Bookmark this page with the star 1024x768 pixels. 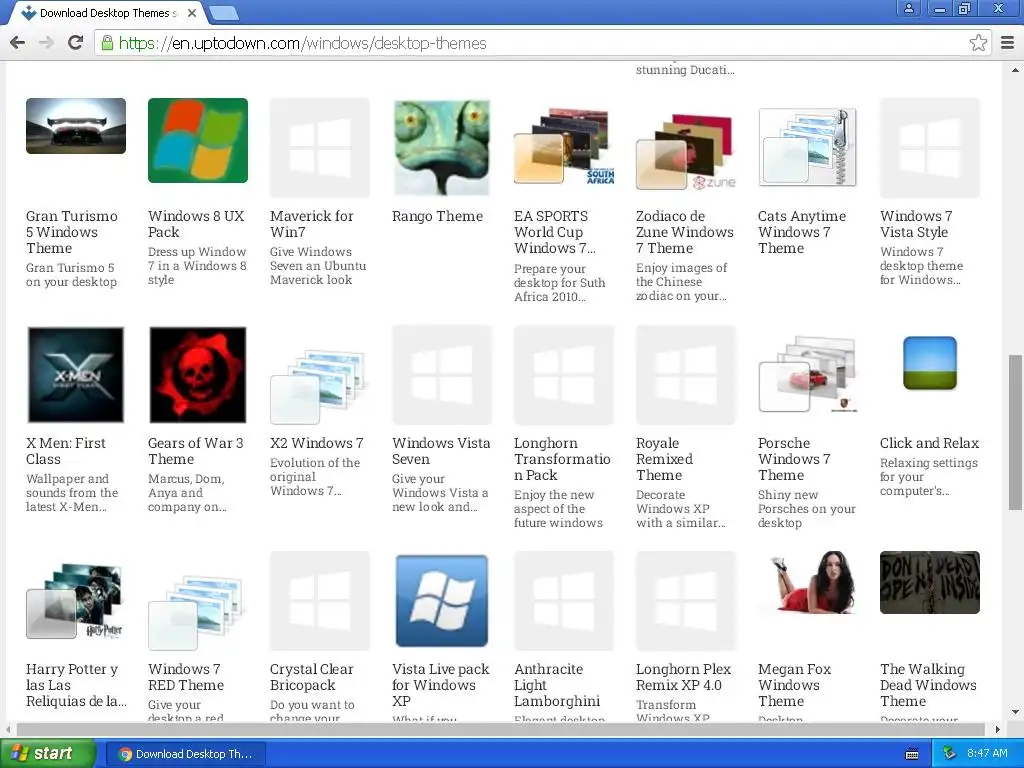pos(978,43)
